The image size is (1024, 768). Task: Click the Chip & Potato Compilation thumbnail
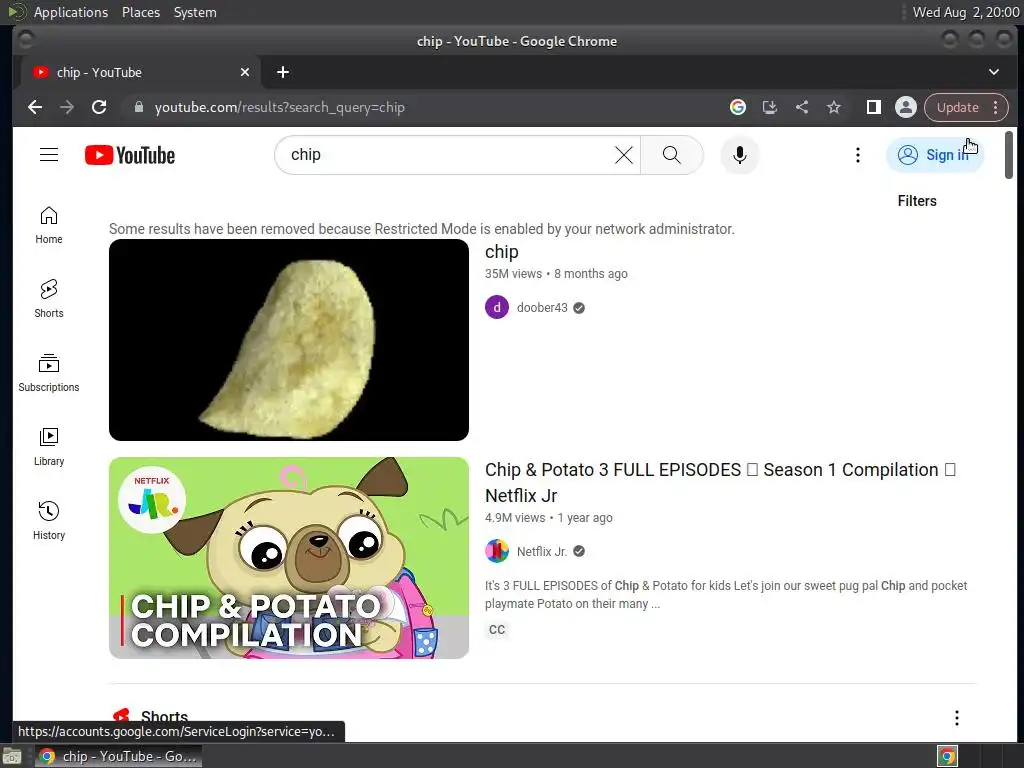[x=289, y=558]
